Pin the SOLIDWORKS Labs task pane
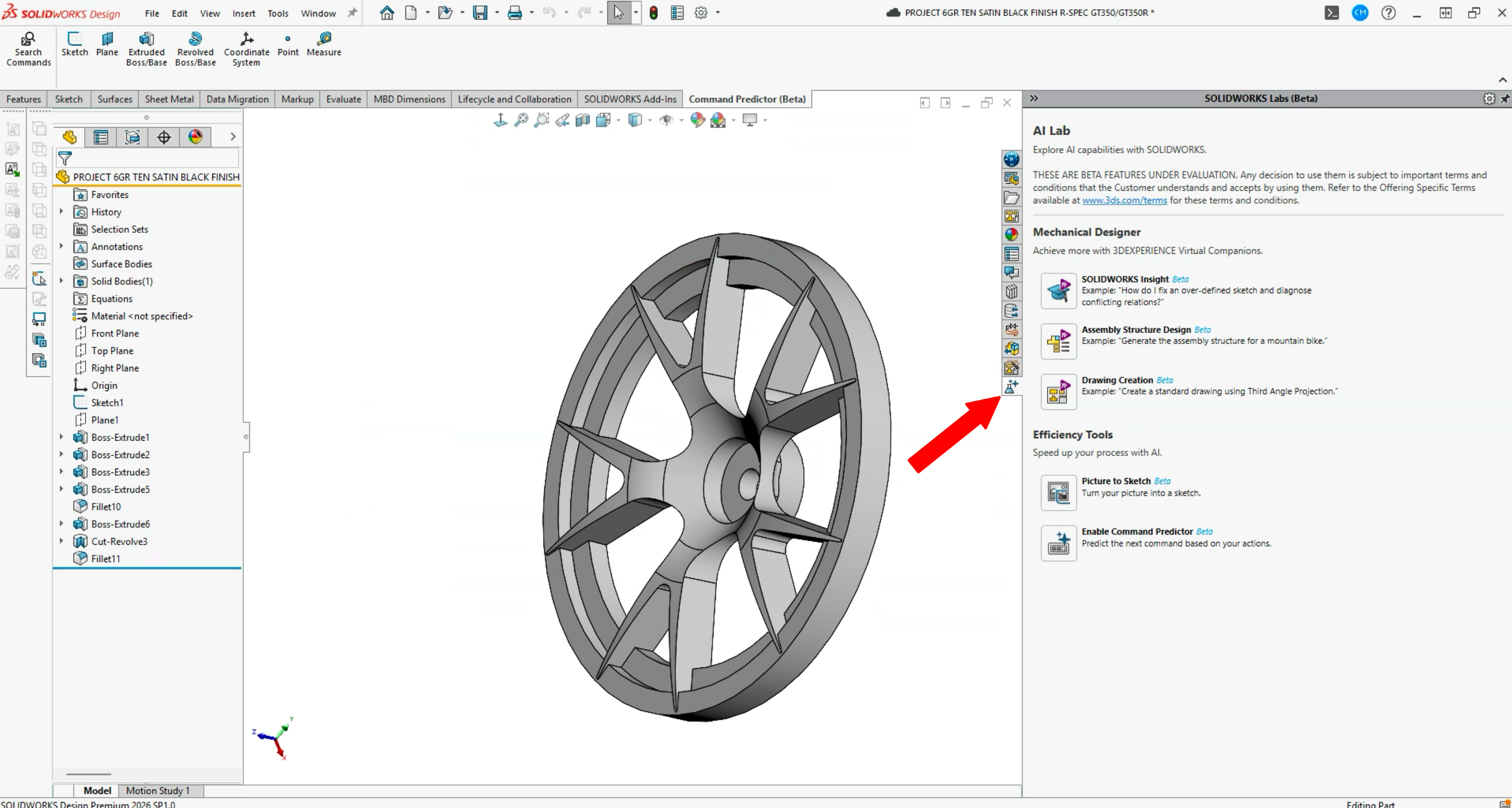This screenshot has width=1512, height=808. (x=1504, y=99)
